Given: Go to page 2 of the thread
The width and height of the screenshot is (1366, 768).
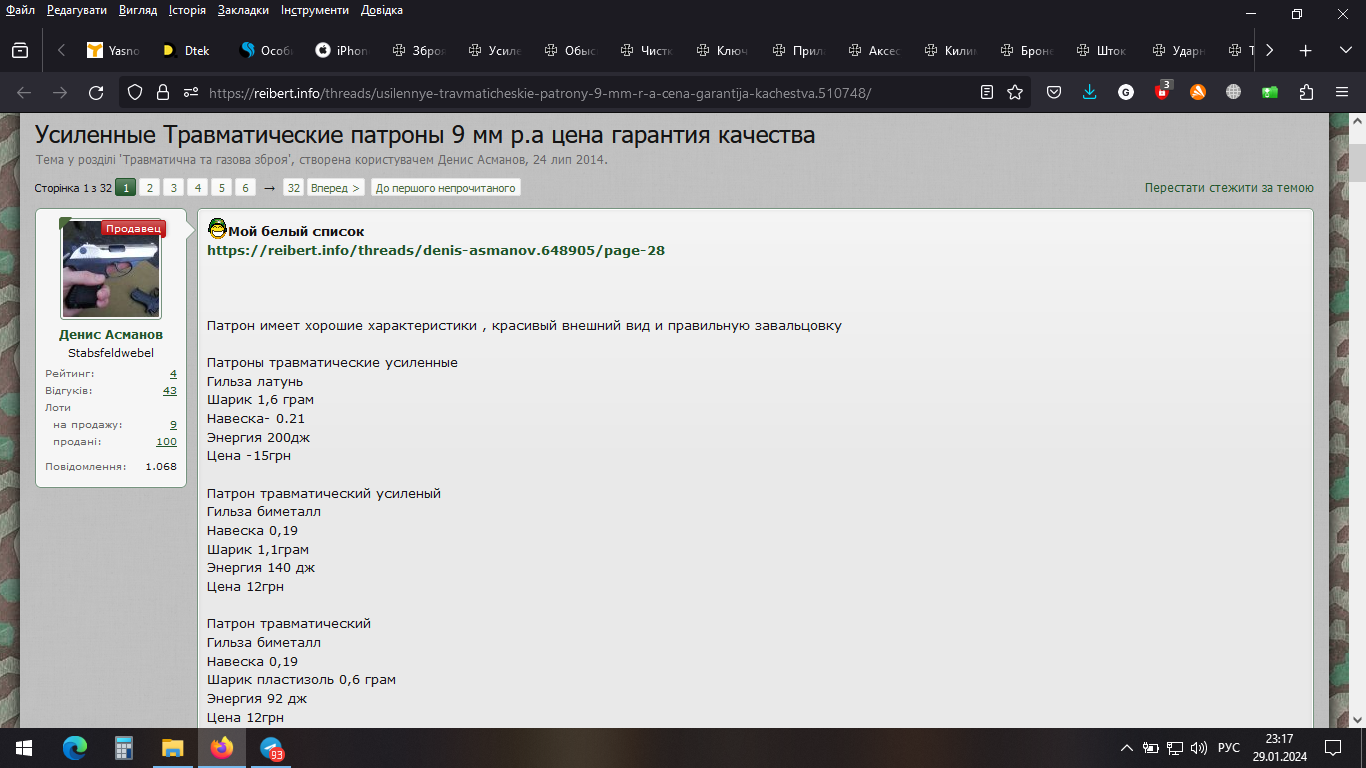Looking at the screenshot, I should click(x=149, y=188).
